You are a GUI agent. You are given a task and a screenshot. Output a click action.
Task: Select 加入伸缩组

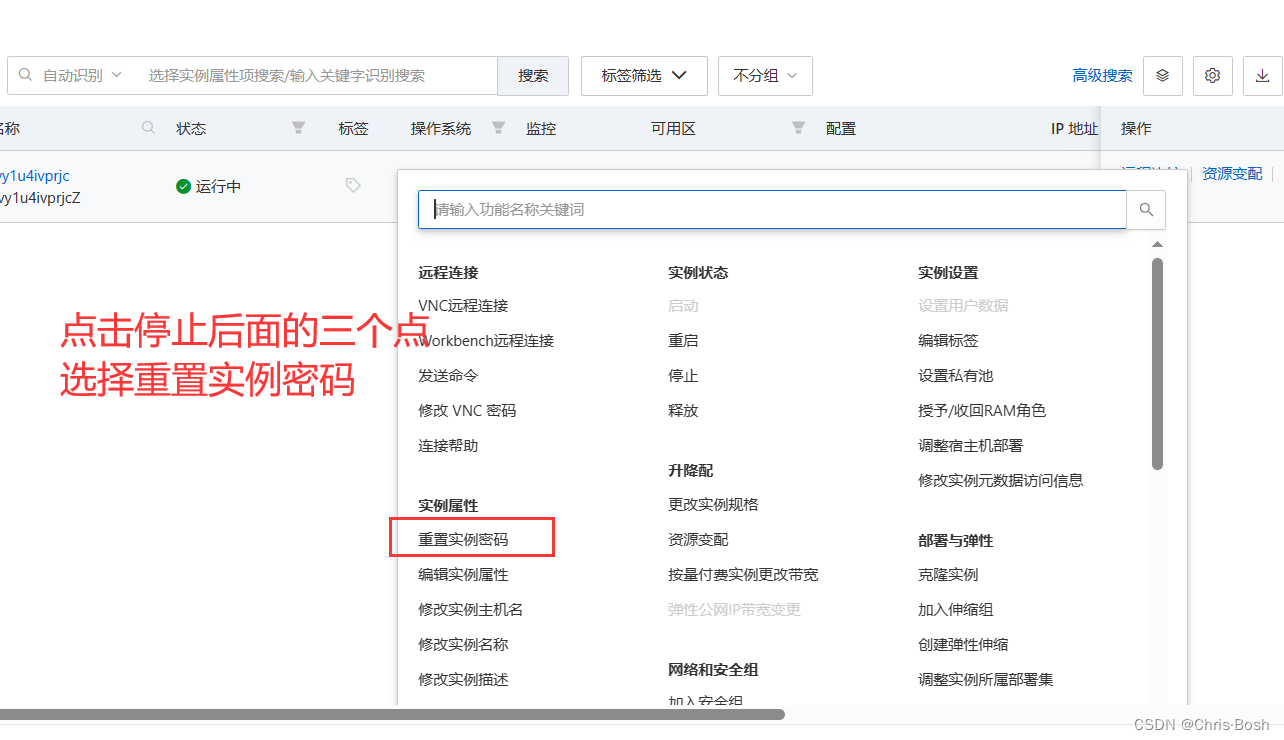coord(956,610)
